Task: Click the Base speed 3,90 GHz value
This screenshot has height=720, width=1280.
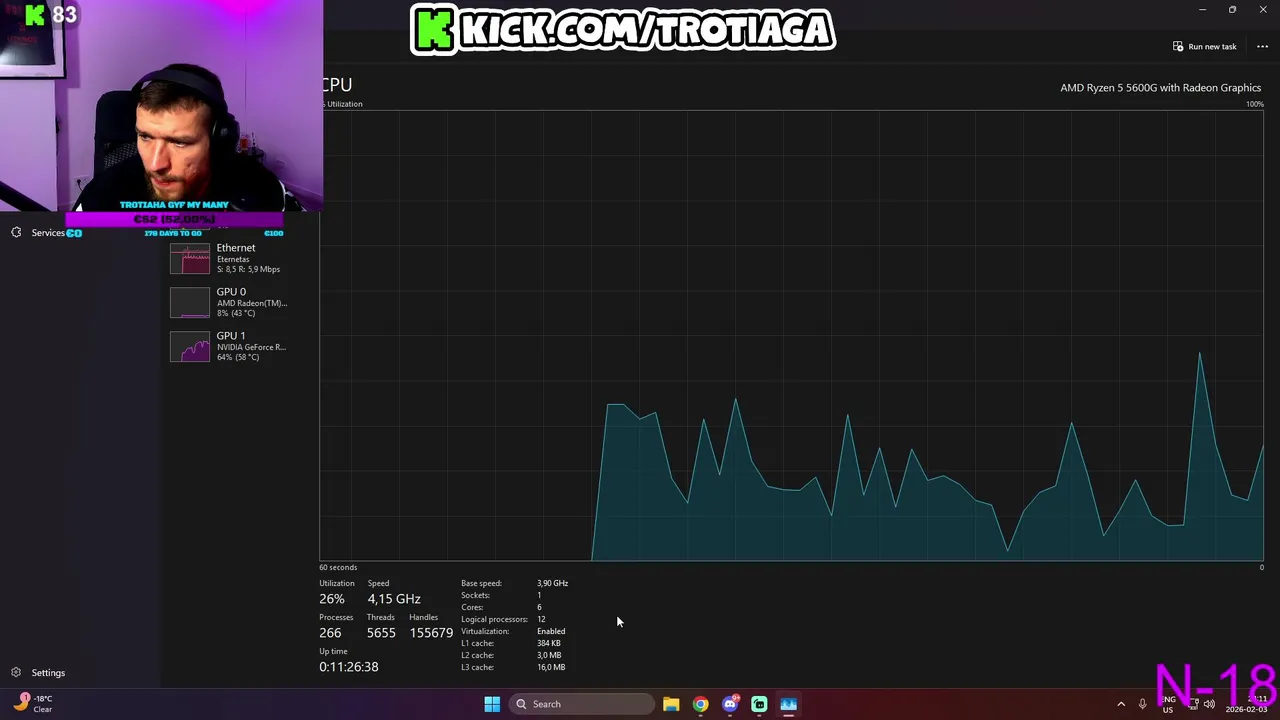Action: (x=552, y=583)
